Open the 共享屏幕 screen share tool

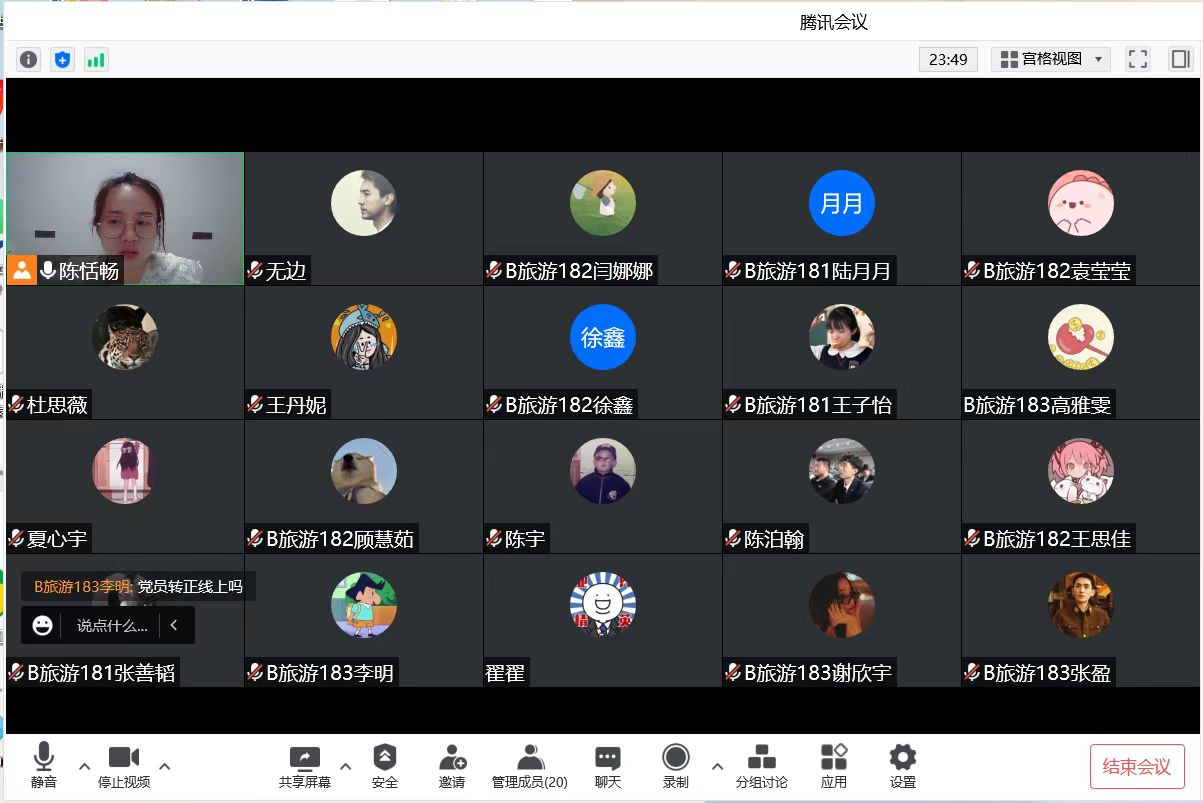pos(304,767)
